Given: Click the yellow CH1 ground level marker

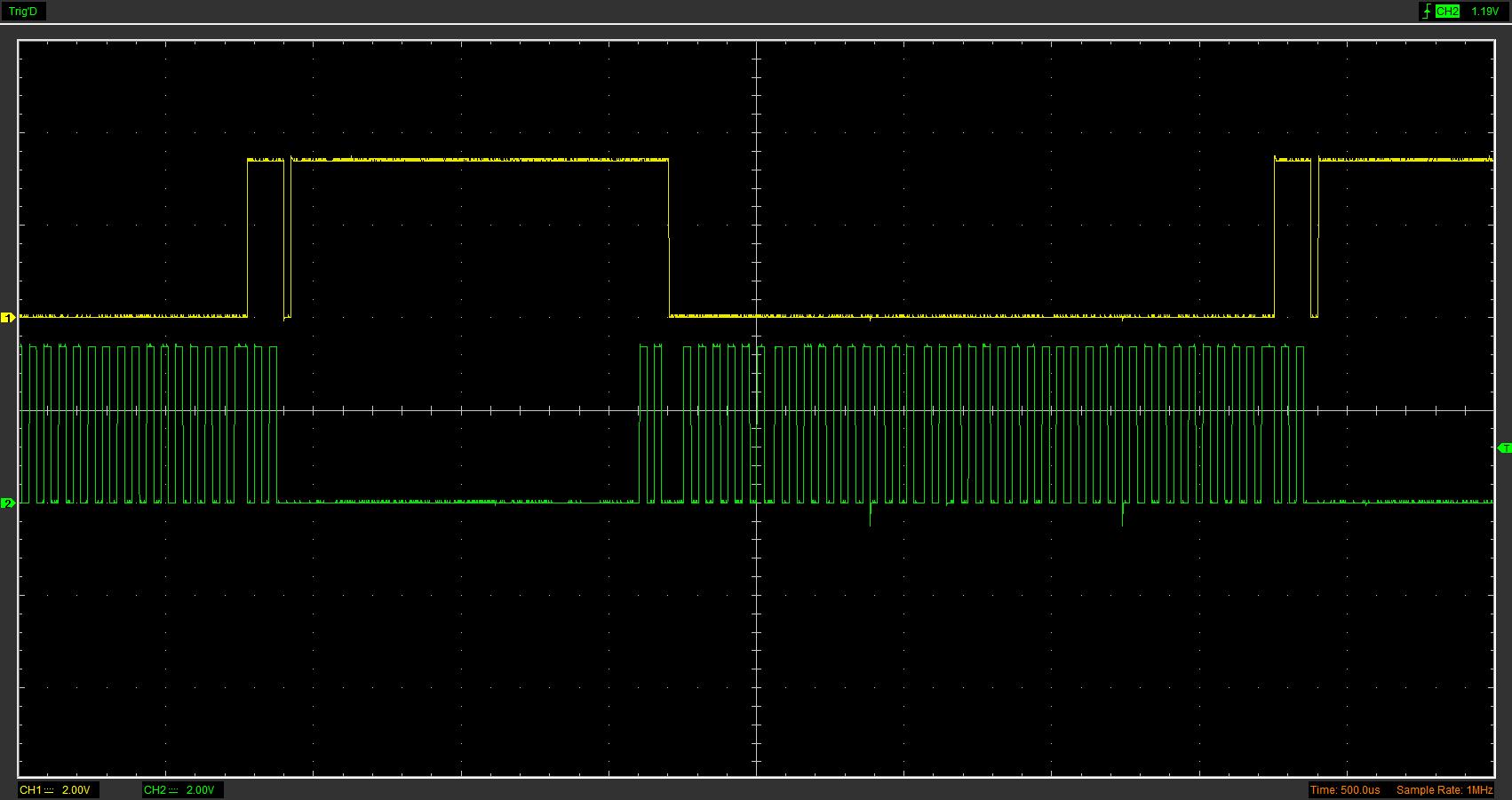Looking at the screenshot, I should click(8, 317).
